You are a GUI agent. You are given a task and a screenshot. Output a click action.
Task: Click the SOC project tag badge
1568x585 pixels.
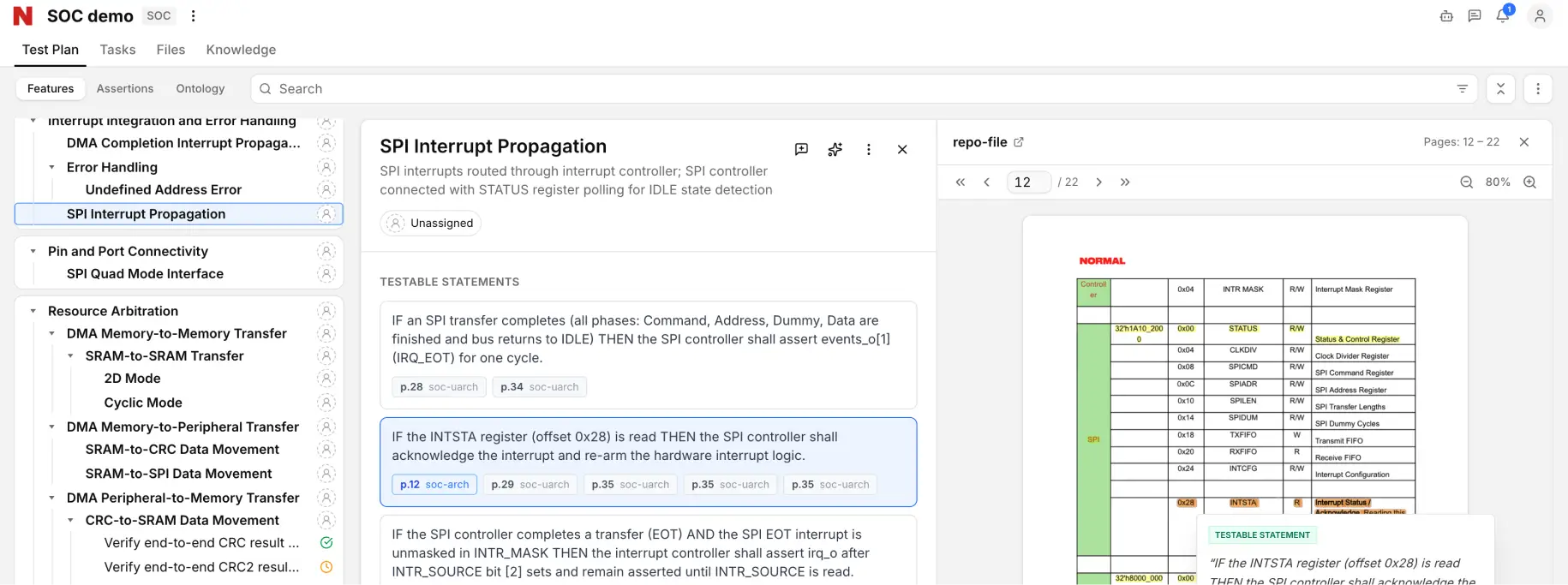pos(159,15)
